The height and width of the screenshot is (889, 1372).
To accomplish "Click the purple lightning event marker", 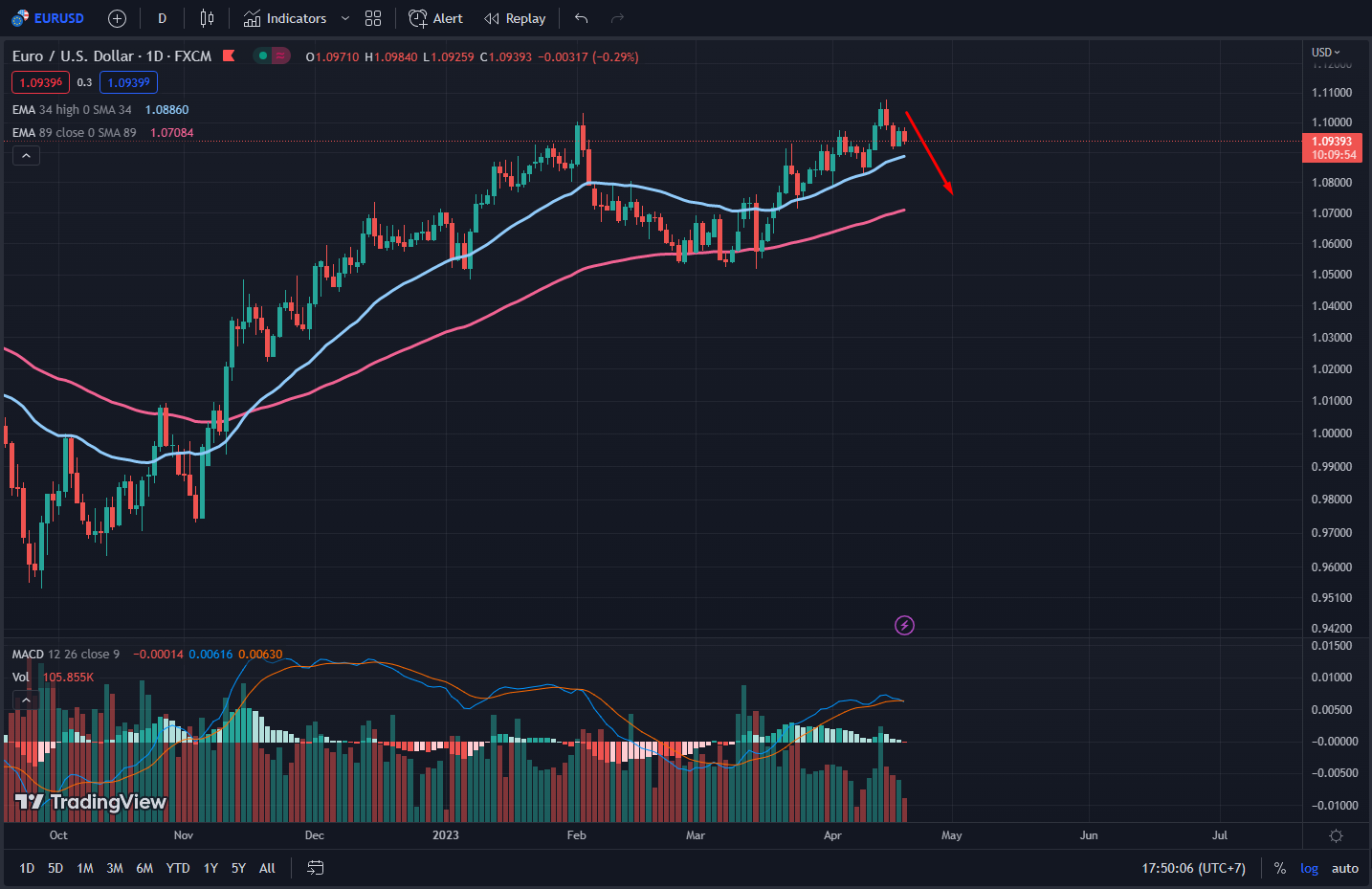I will 904,626.
